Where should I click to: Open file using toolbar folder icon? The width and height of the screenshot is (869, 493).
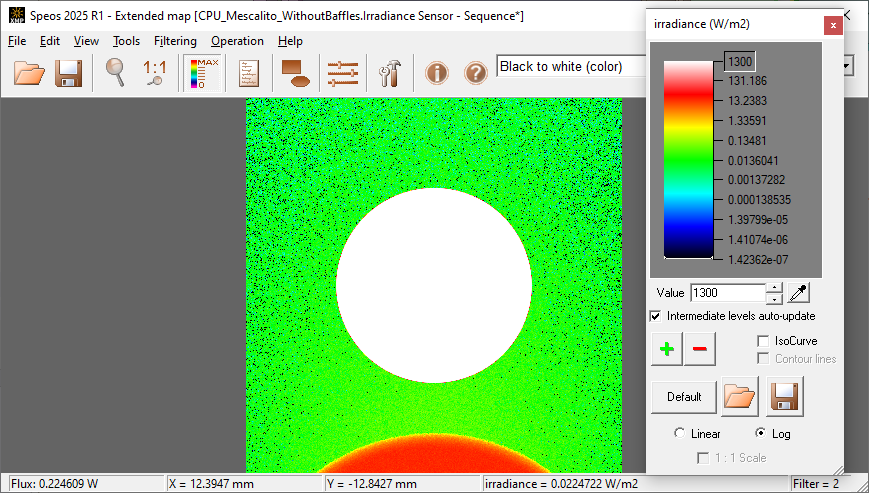[x=29, y=73]
